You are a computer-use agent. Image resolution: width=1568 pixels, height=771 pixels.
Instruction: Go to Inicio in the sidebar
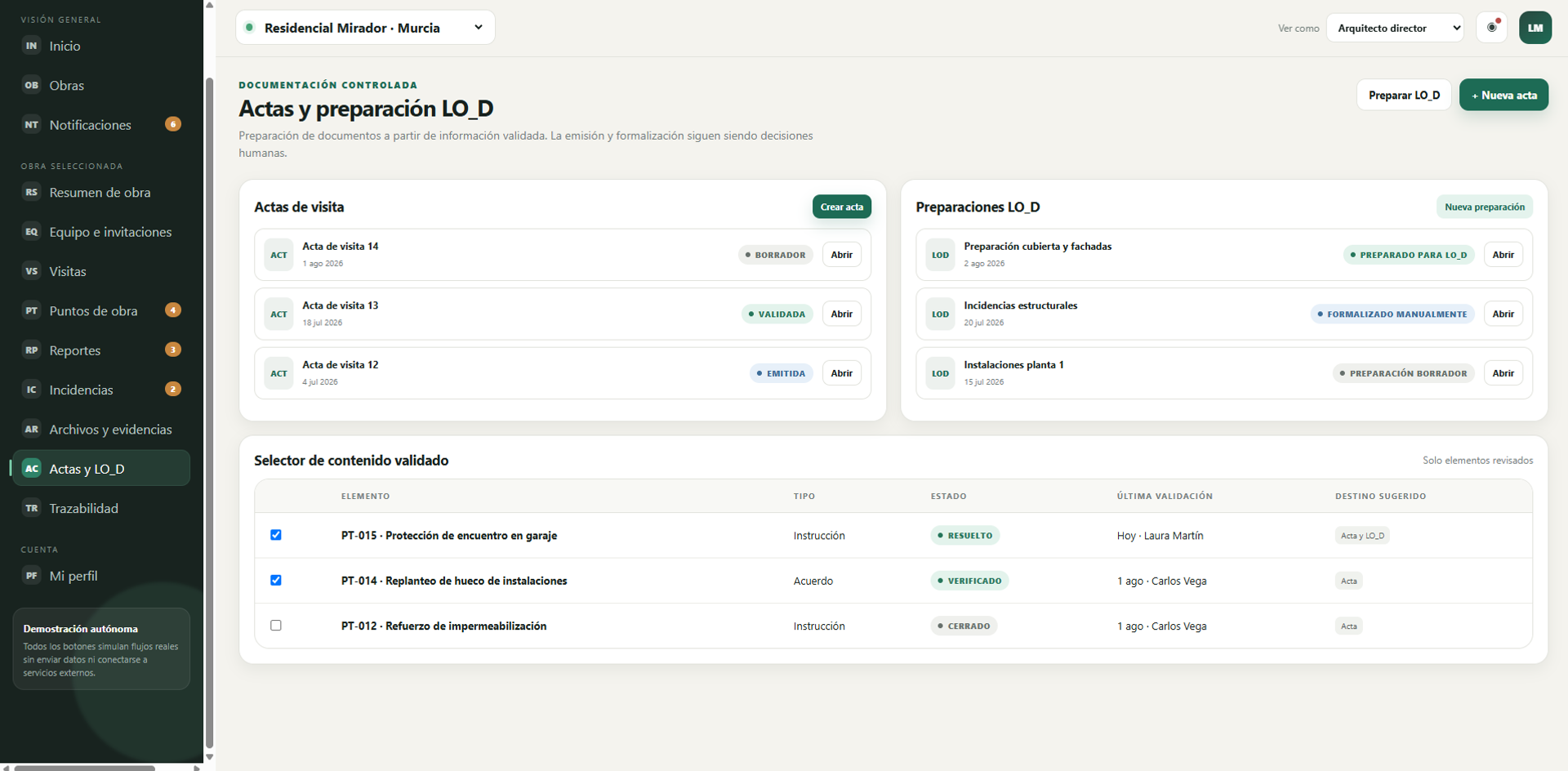pos(101,46)
